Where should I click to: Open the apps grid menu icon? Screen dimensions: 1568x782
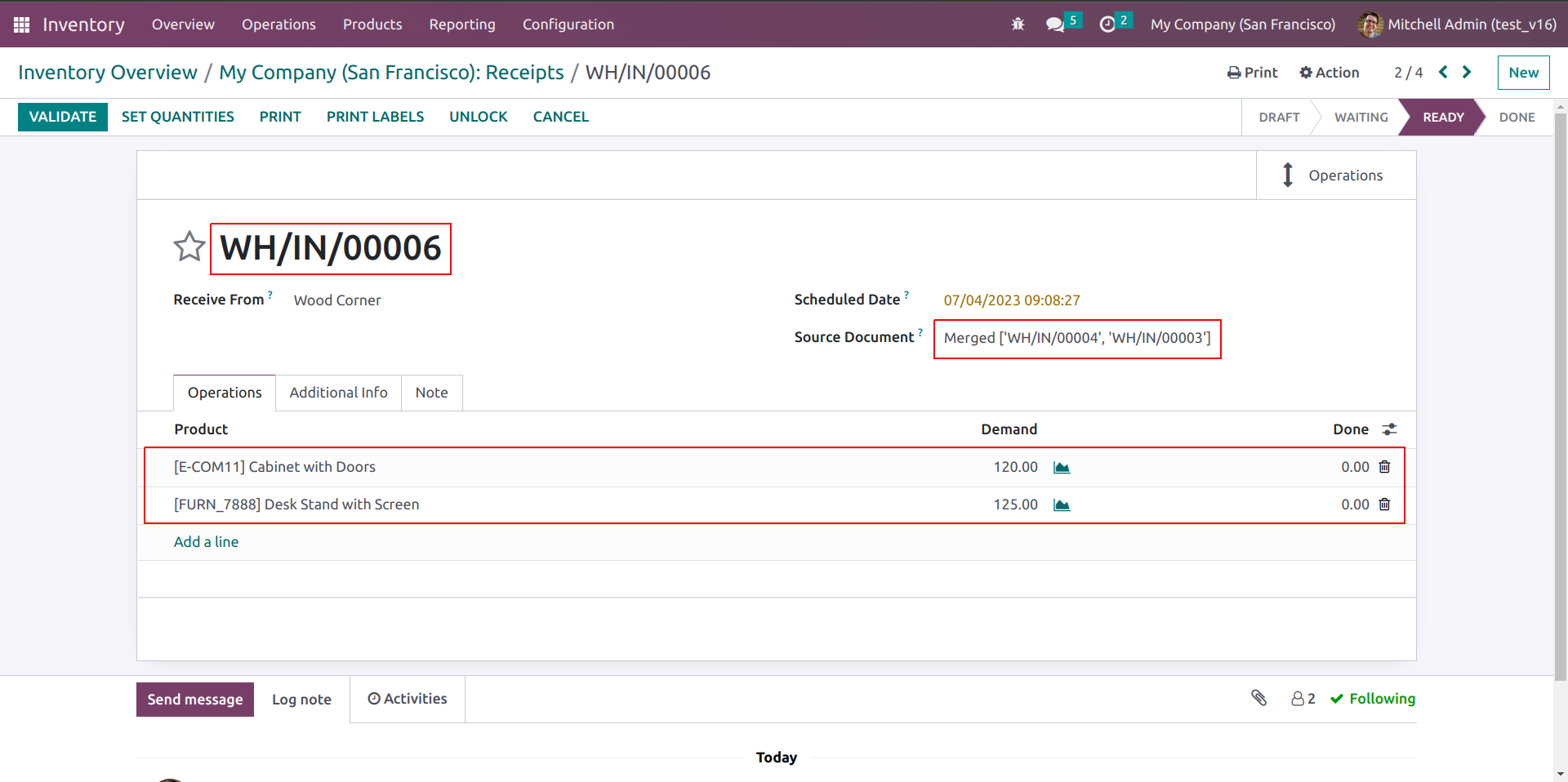[x=22, y=24]
